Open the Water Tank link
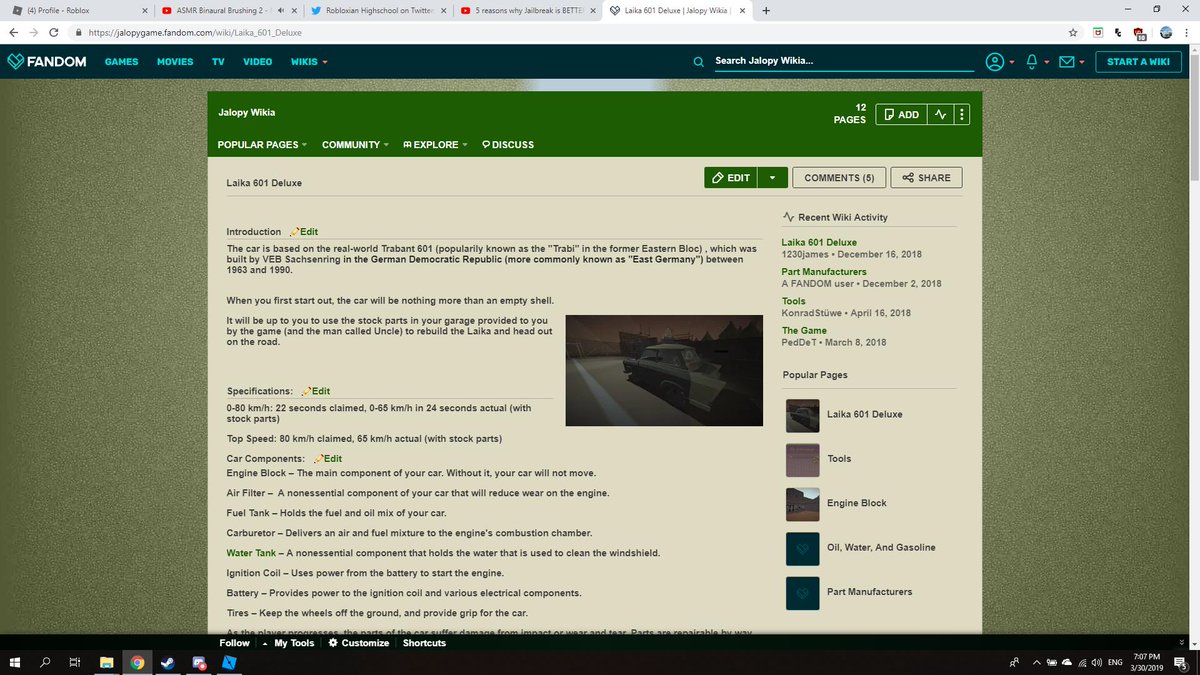The width and height of the screenshot is (1200, 675). click(x=251, y=553)
